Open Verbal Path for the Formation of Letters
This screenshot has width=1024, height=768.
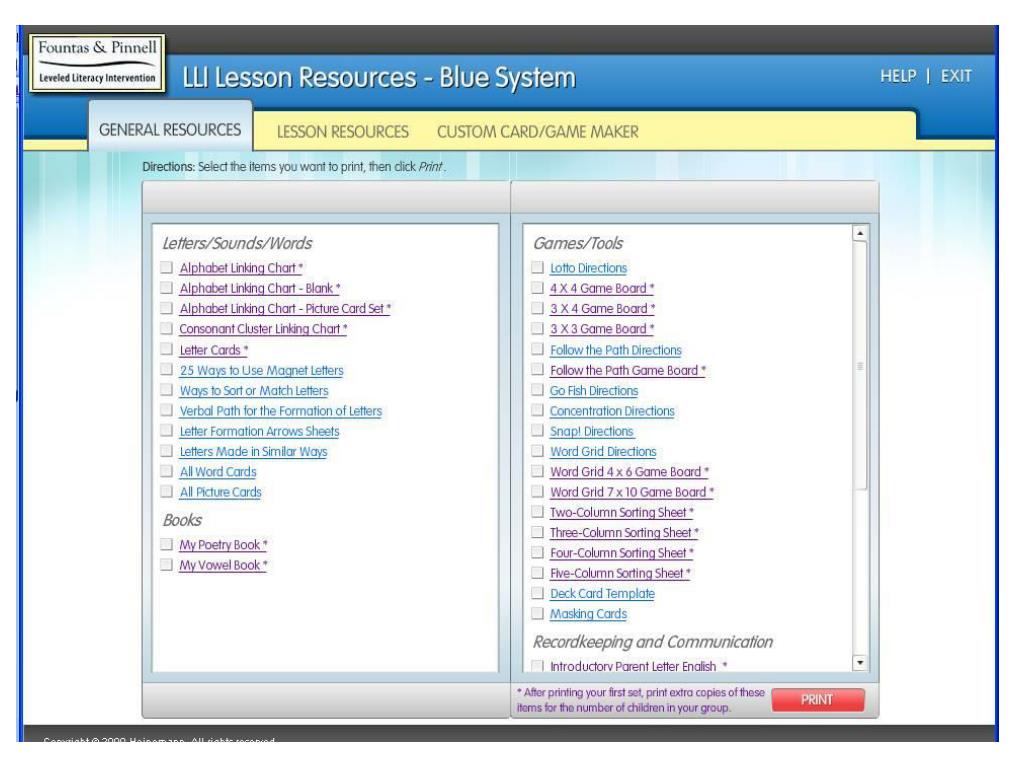[281, 411]
